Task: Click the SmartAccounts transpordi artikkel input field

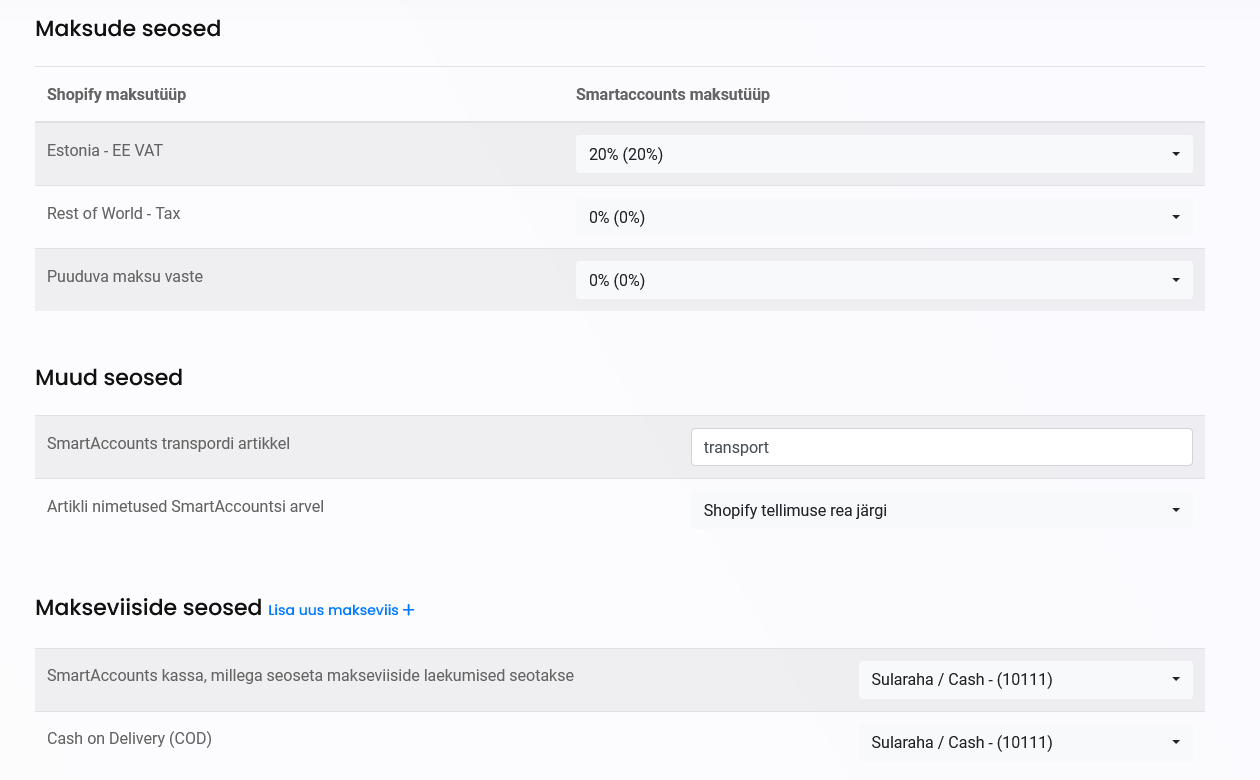Action: [x=941, y=447]
